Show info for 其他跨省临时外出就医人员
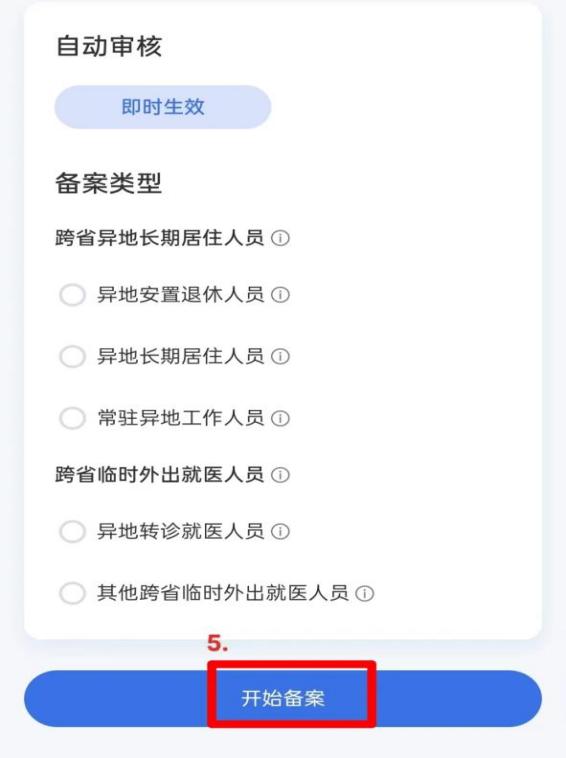This screenshot has width=566, height=758. click(x=365, y=594)
